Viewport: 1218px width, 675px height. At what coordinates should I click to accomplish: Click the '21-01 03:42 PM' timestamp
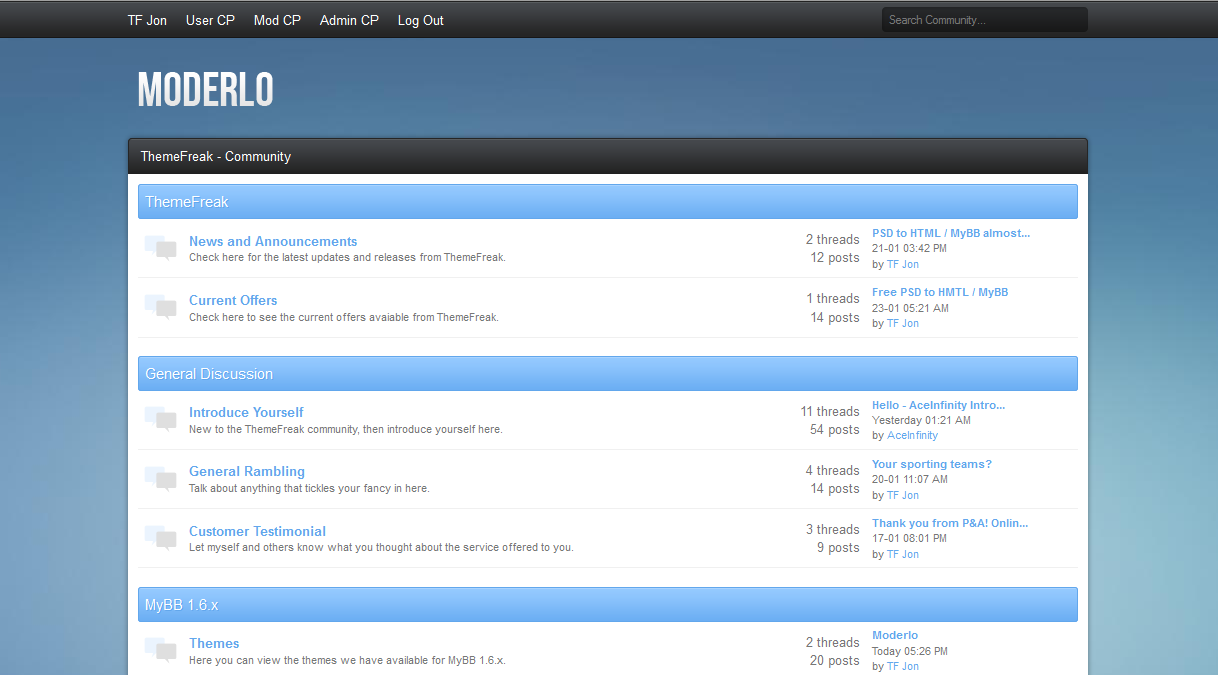point(909,248)
